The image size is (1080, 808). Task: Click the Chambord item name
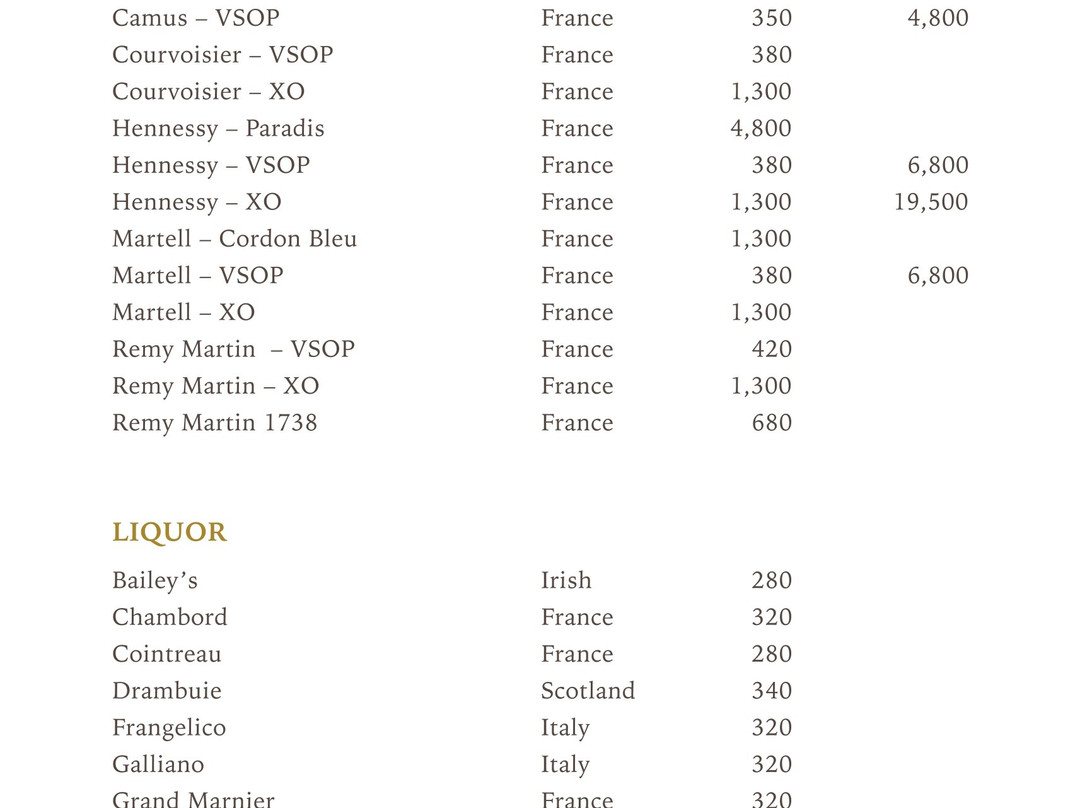pyautogui.click(x=169, y=617)
